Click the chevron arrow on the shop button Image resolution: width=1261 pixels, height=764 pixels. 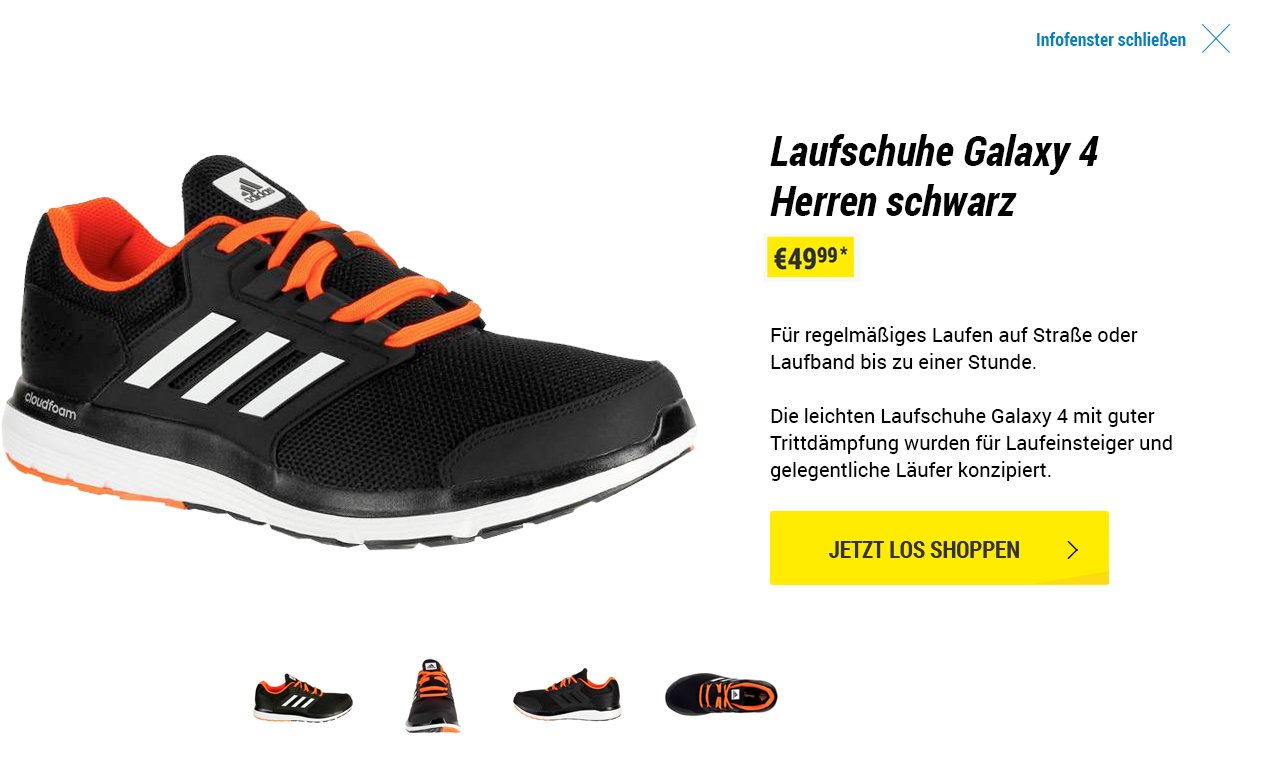1073,550
